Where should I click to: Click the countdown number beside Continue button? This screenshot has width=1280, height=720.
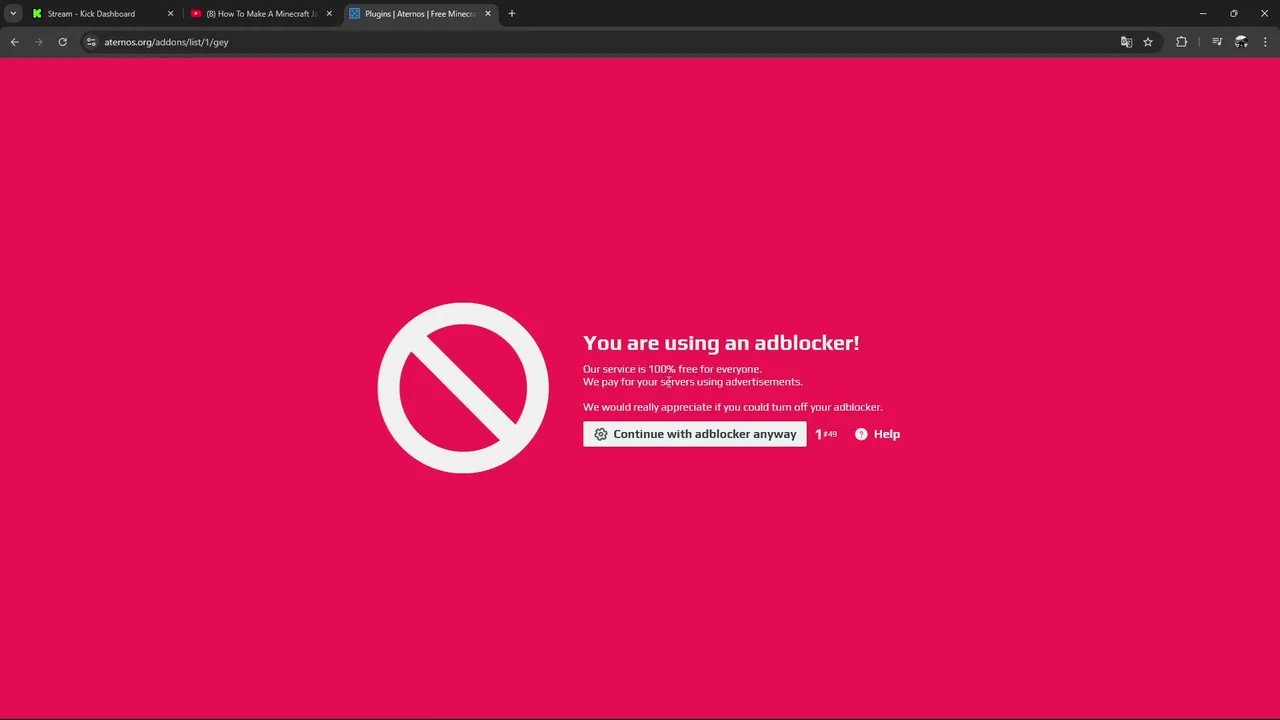pos(825,434)
